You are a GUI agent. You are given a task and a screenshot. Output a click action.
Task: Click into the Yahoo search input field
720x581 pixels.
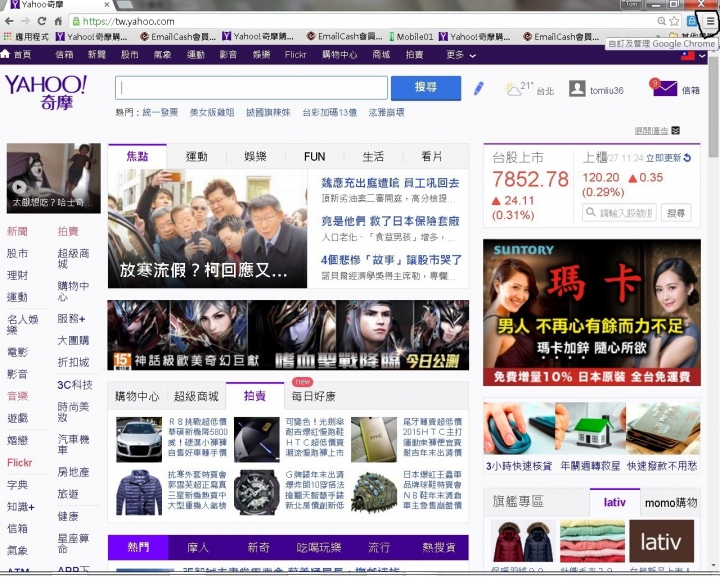coord(251,88)
